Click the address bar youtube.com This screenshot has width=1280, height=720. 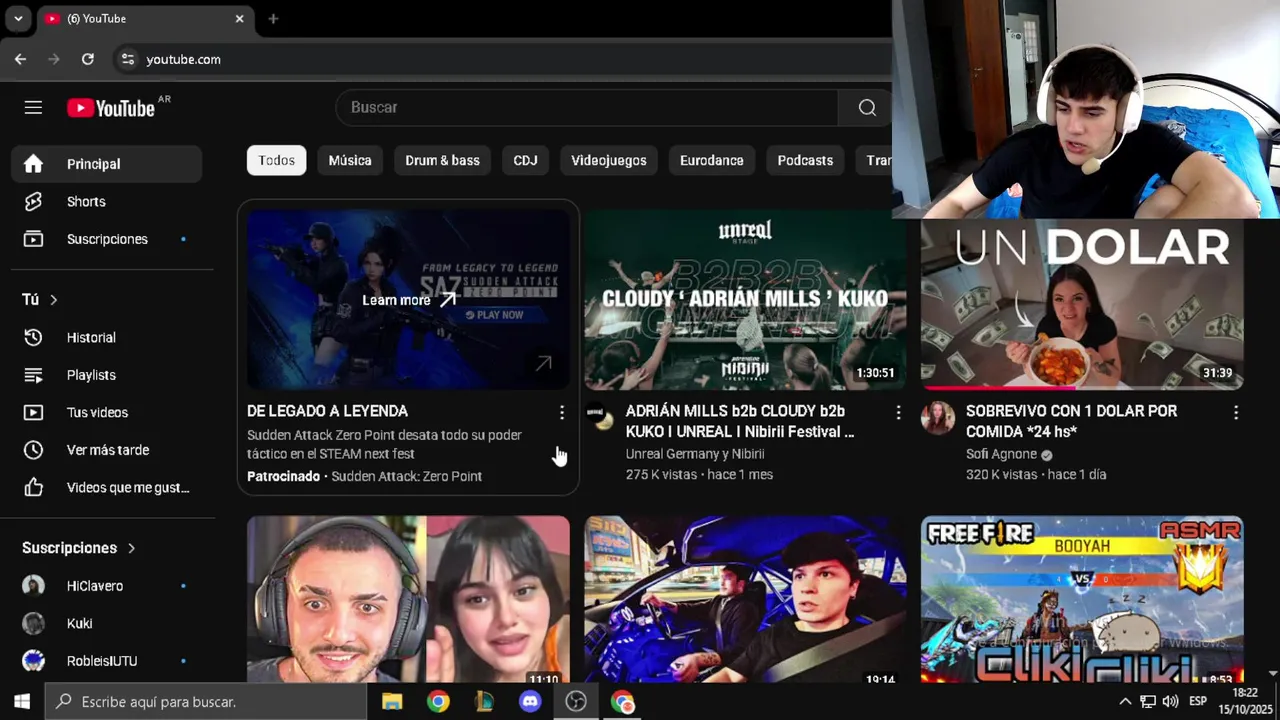(x=183, y=59)
